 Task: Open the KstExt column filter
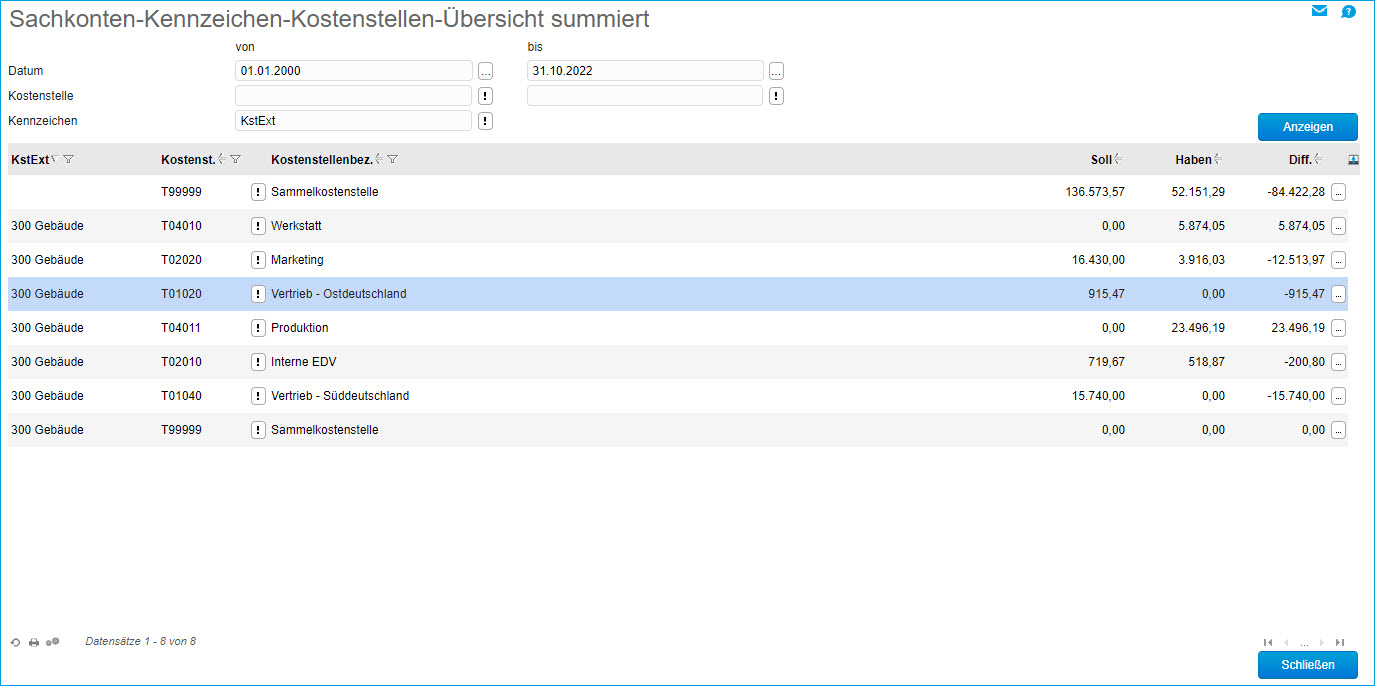click(68, 159)
